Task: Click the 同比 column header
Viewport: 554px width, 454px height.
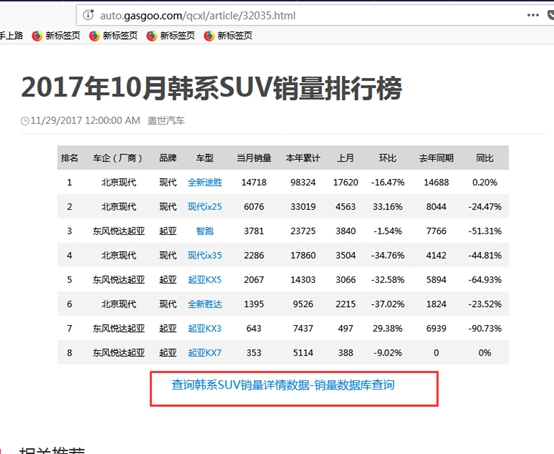Action: pos(485,158)
